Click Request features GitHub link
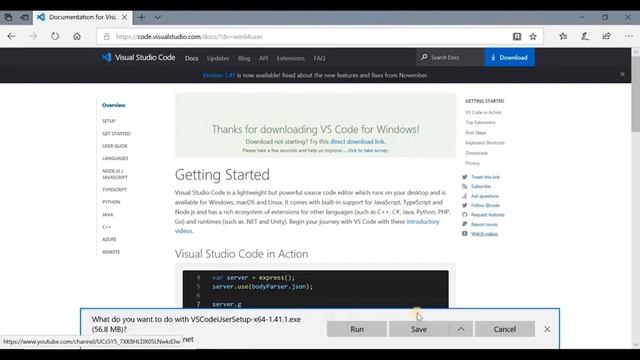 [x=488, y=215]
